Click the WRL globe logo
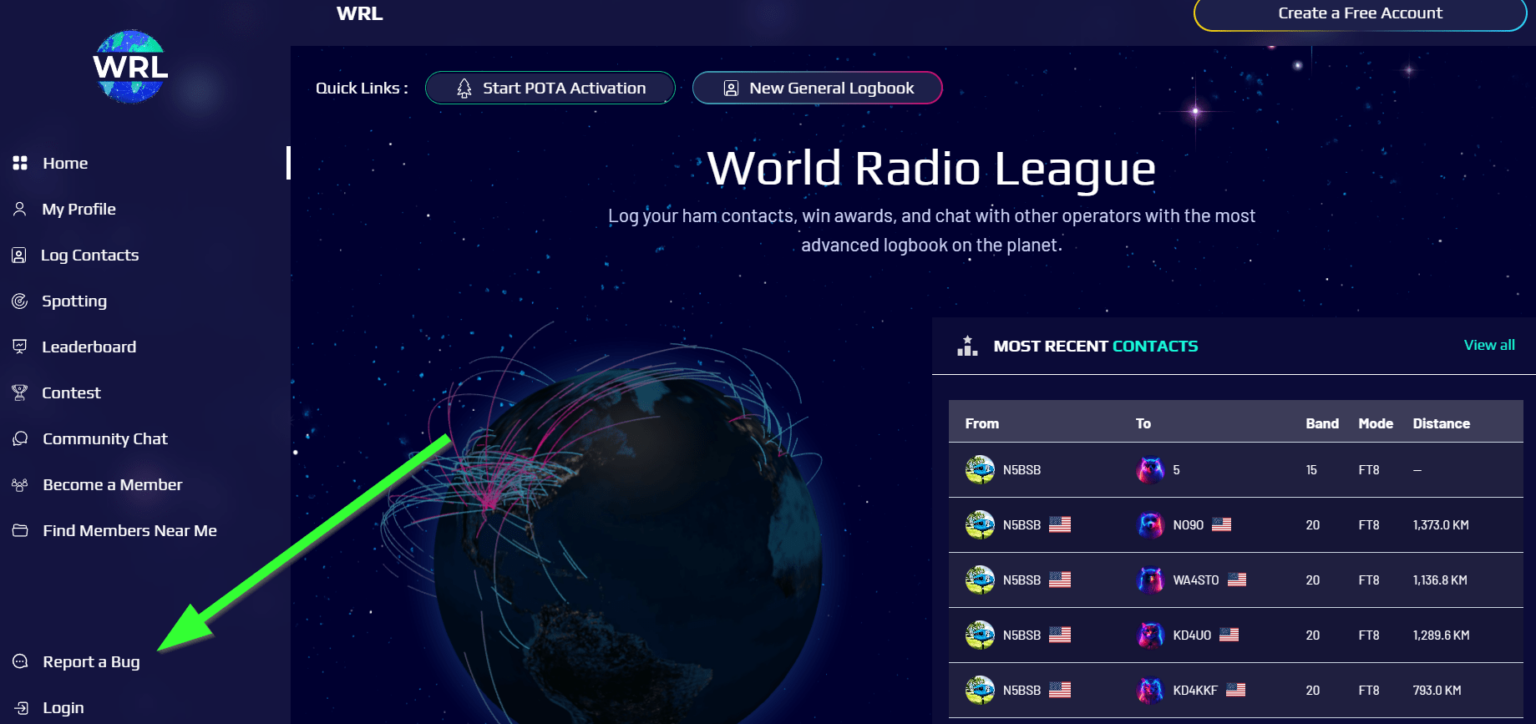 [x=129, y=64]
